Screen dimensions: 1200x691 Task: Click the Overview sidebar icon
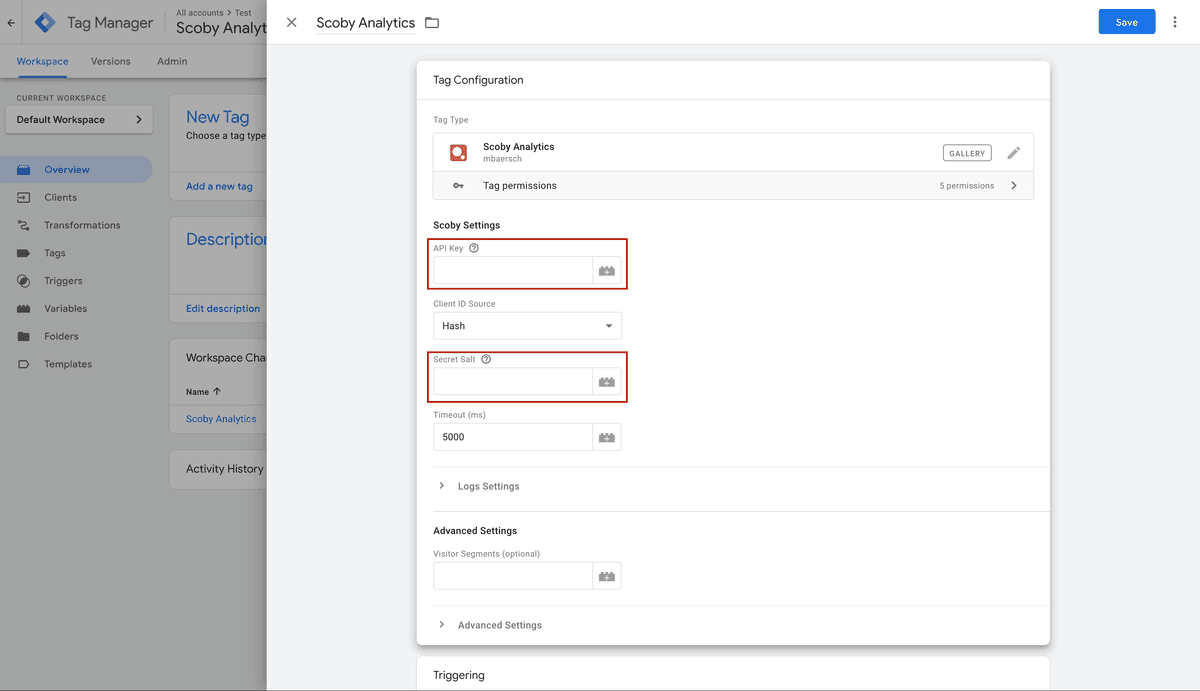coord(23,170)
